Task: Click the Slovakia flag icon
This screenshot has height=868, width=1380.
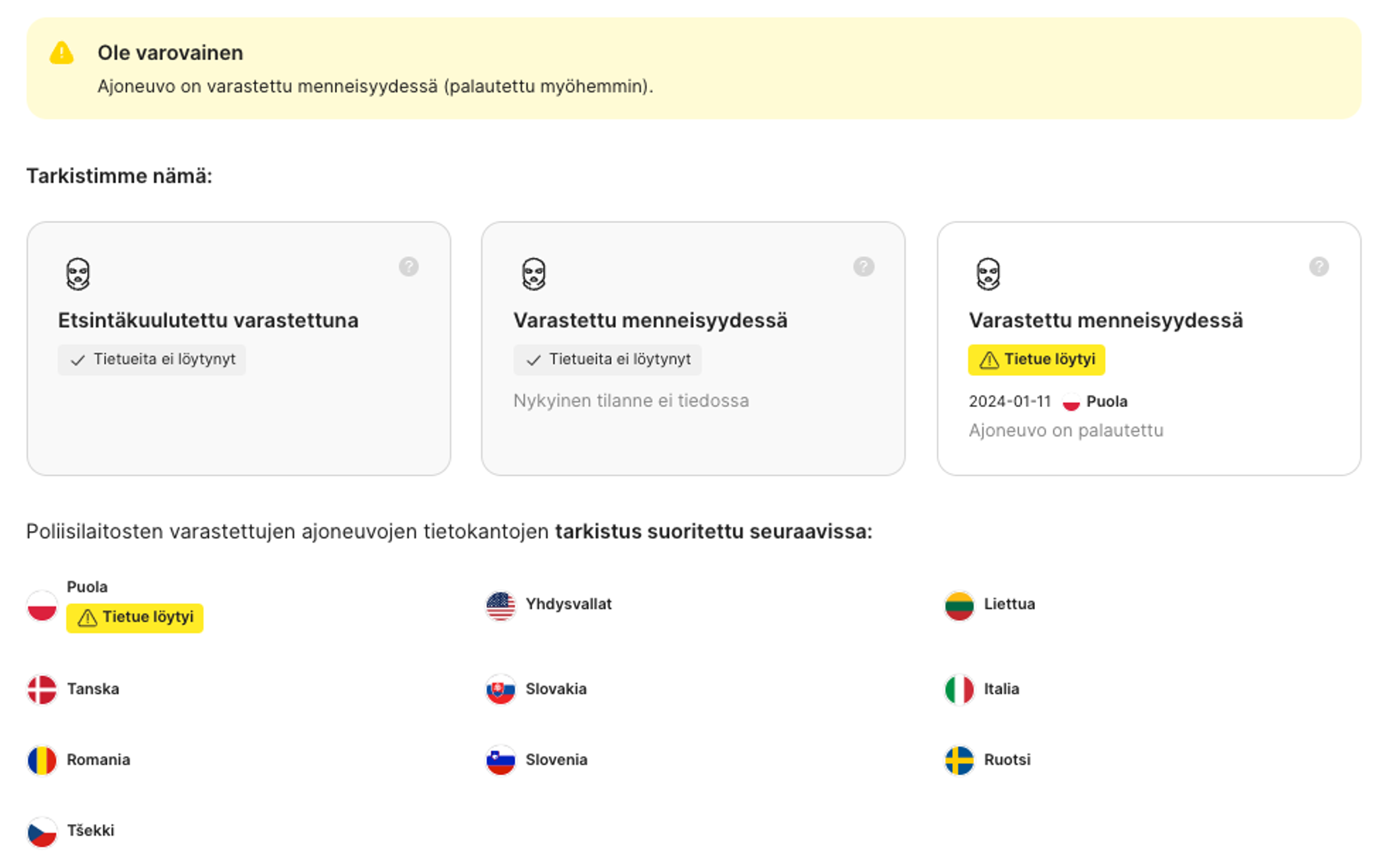Action: click(x=501, y=689)
